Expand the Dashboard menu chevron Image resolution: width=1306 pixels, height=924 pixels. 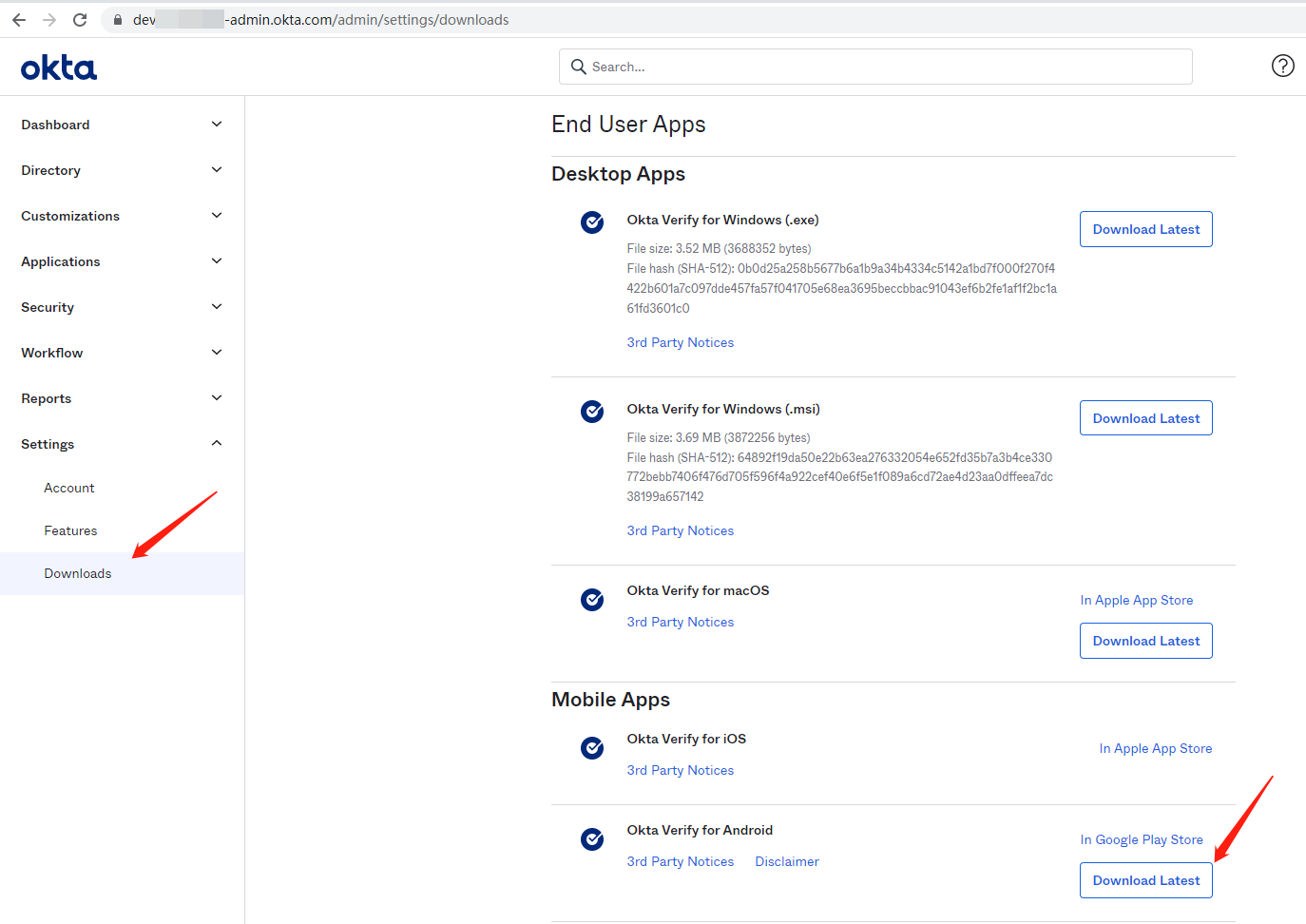[217, 125]
